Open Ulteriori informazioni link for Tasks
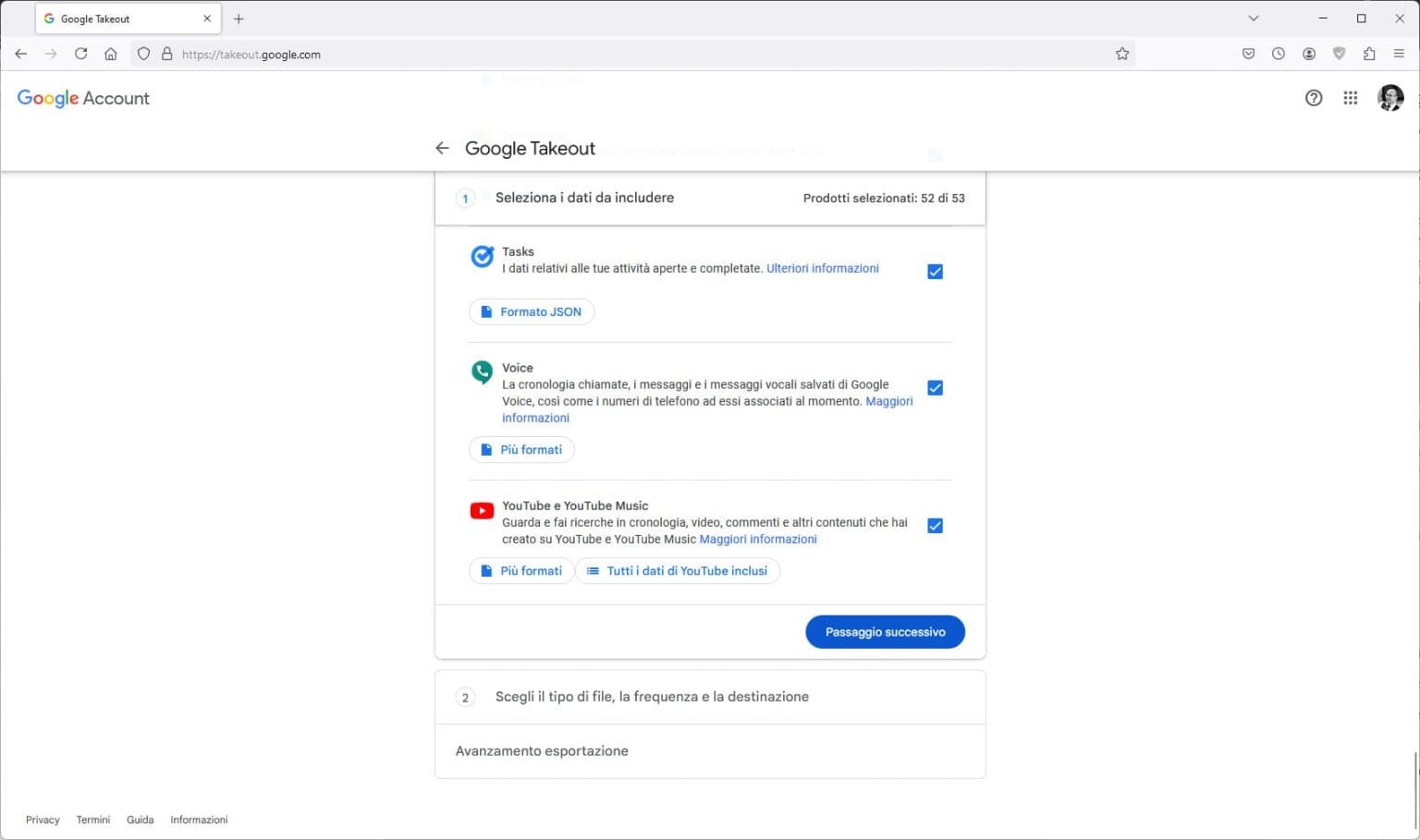The width and height of the screenshot is (1420, 840). (823, 268)
